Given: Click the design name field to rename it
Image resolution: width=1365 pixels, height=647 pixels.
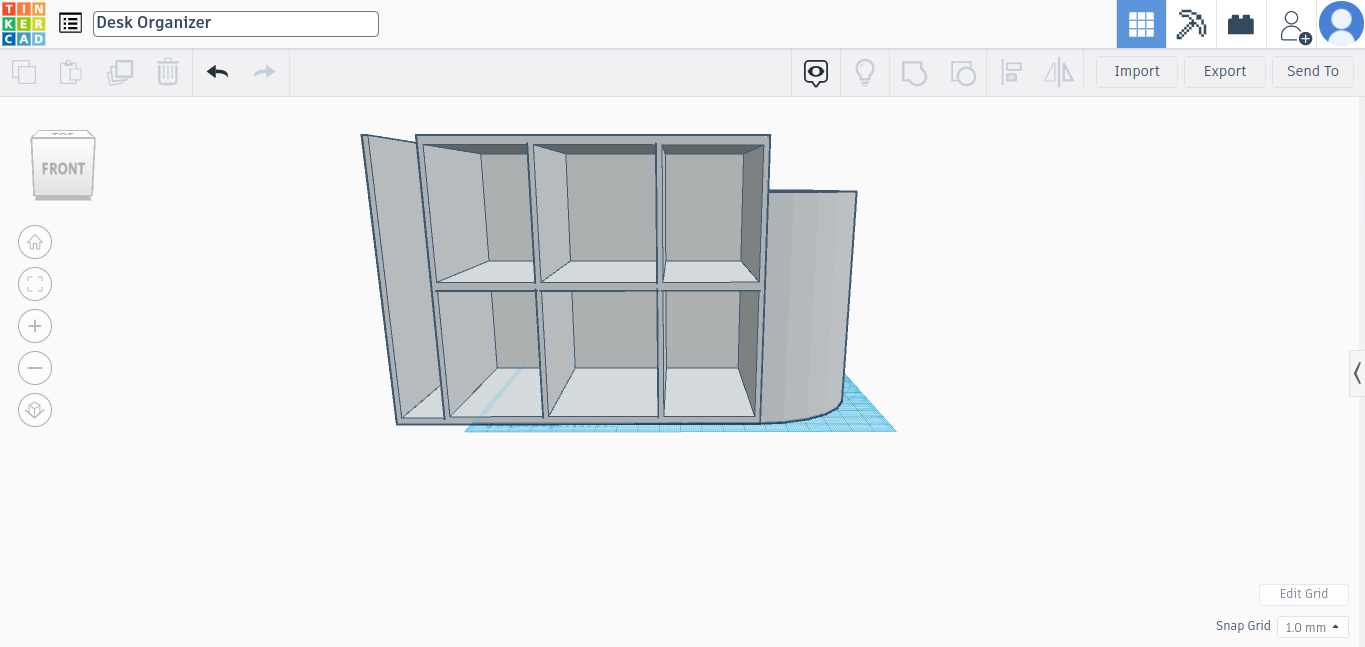Looking at the screenshot, I should tap(235, 23).
